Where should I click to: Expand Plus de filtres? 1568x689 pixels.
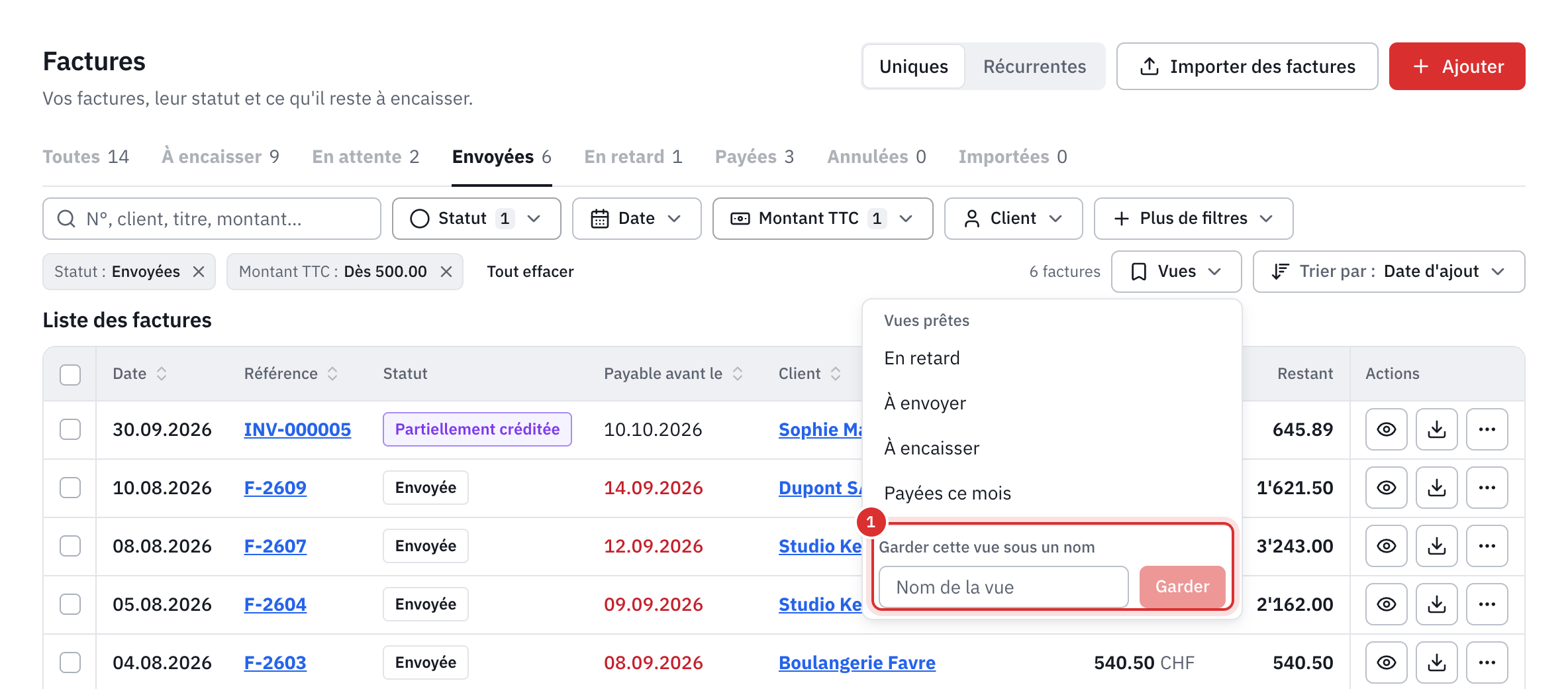pos(1193,219)
